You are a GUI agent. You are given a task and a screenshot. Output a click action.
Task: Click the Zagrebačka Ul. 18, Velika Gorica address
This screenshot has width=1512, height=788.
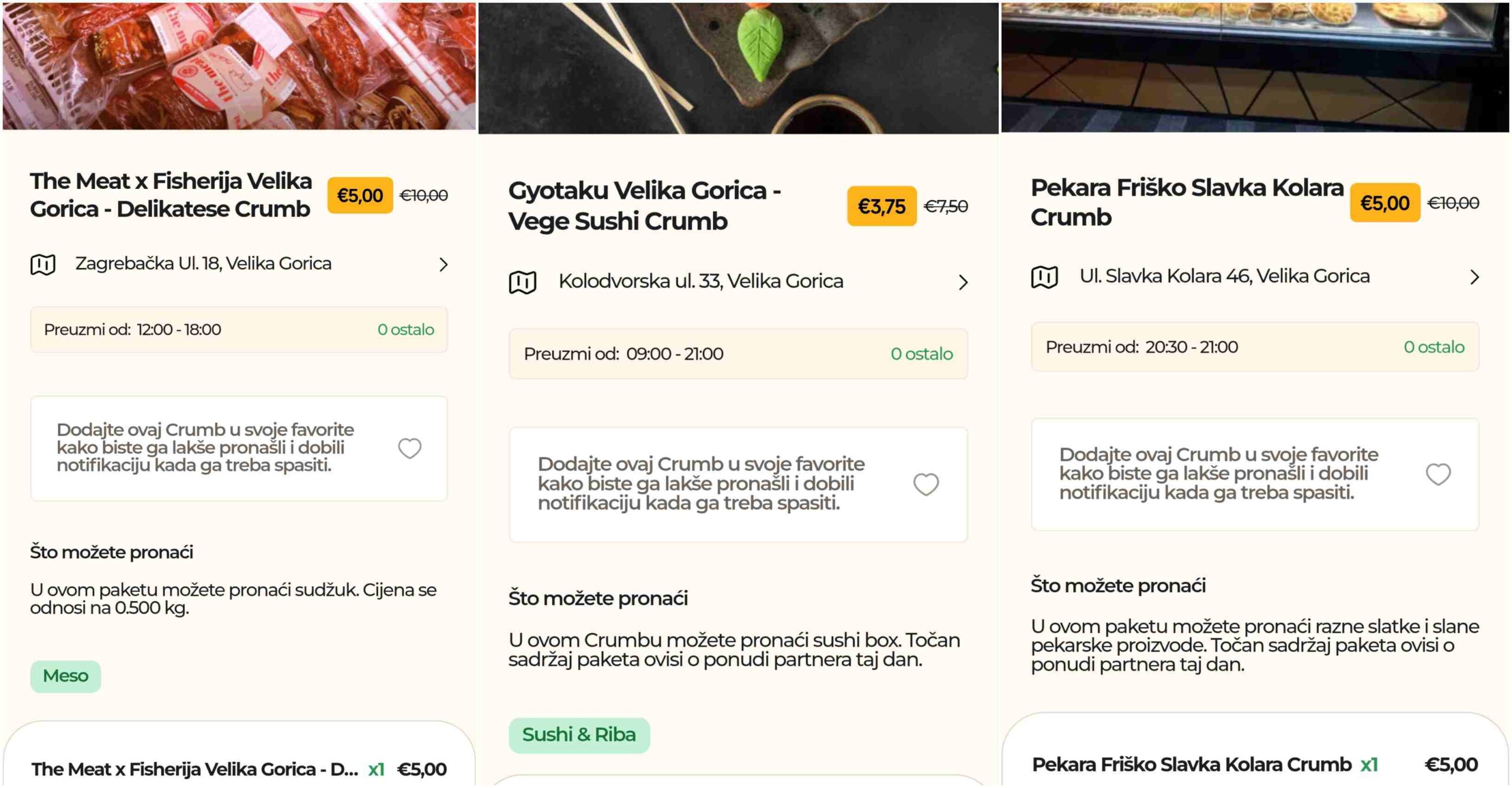[x=203, y=264]
